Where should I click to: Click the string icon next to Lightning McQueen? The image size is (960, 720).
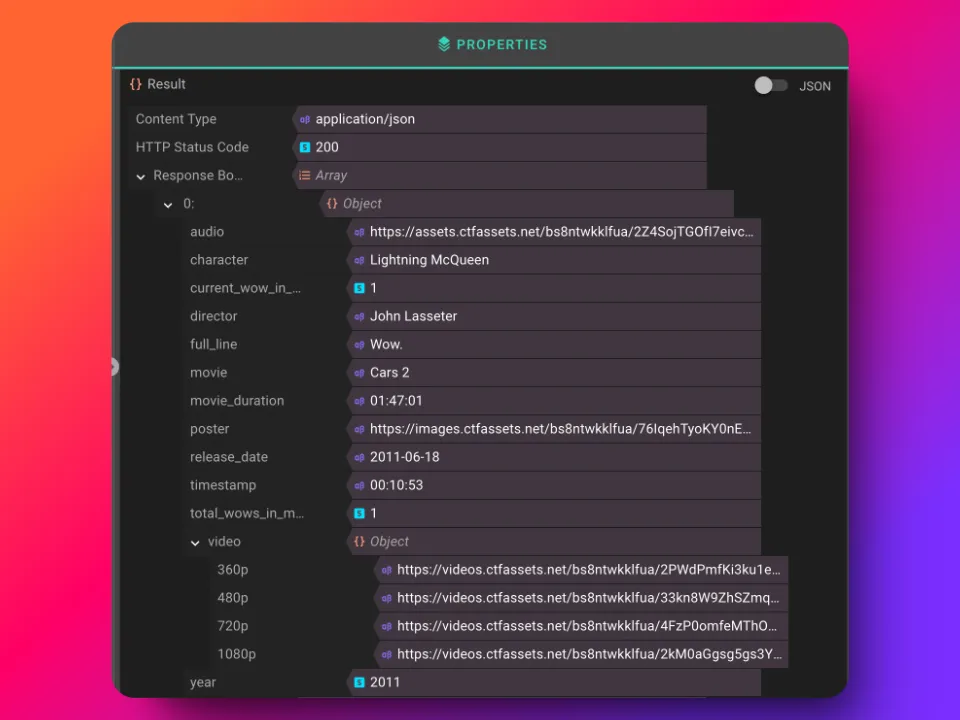[359, 260]
